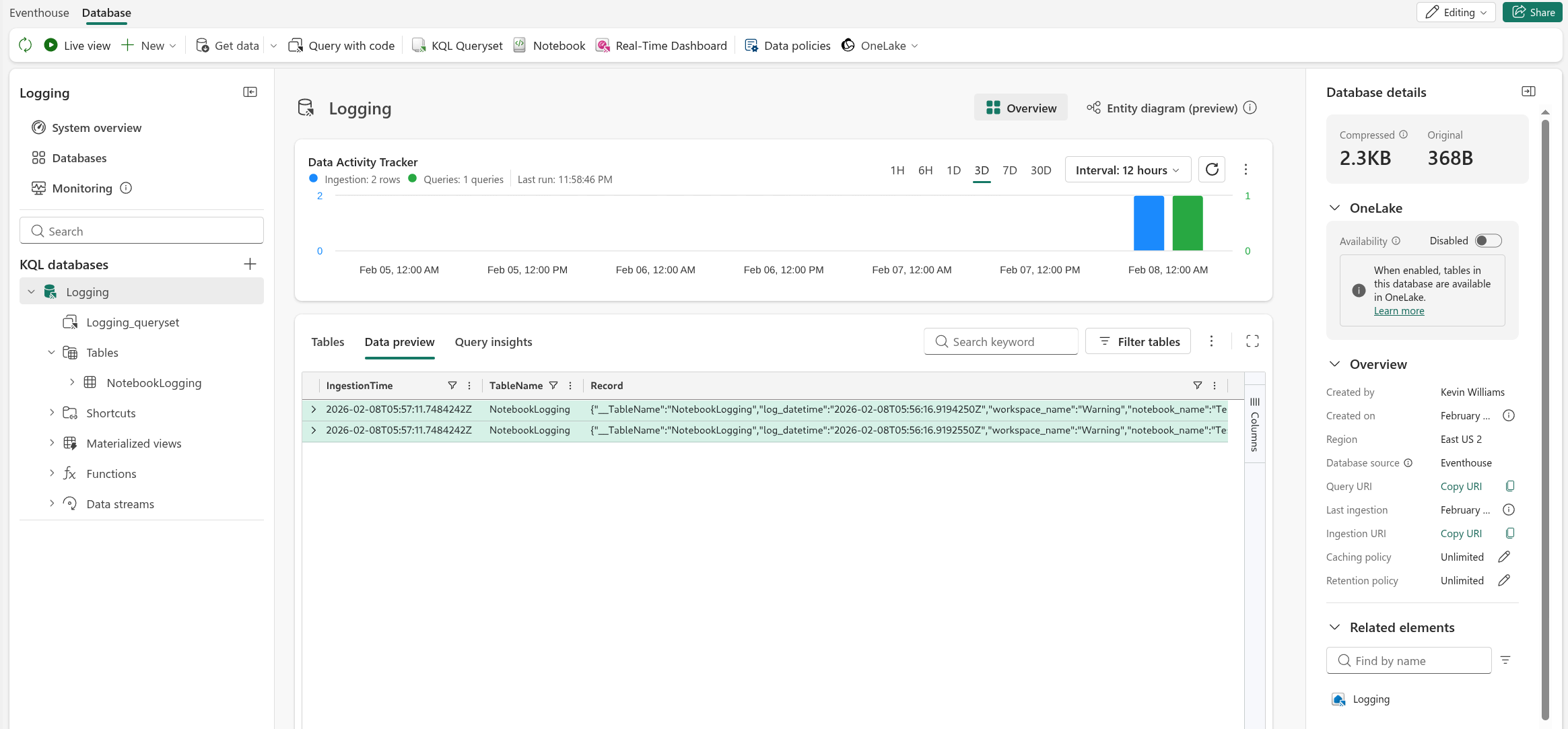This screenshot has width=1568, height=729.
Task: Open the Real-Time Dashboard from the toolbar
Action: click(x=661, y=45)
